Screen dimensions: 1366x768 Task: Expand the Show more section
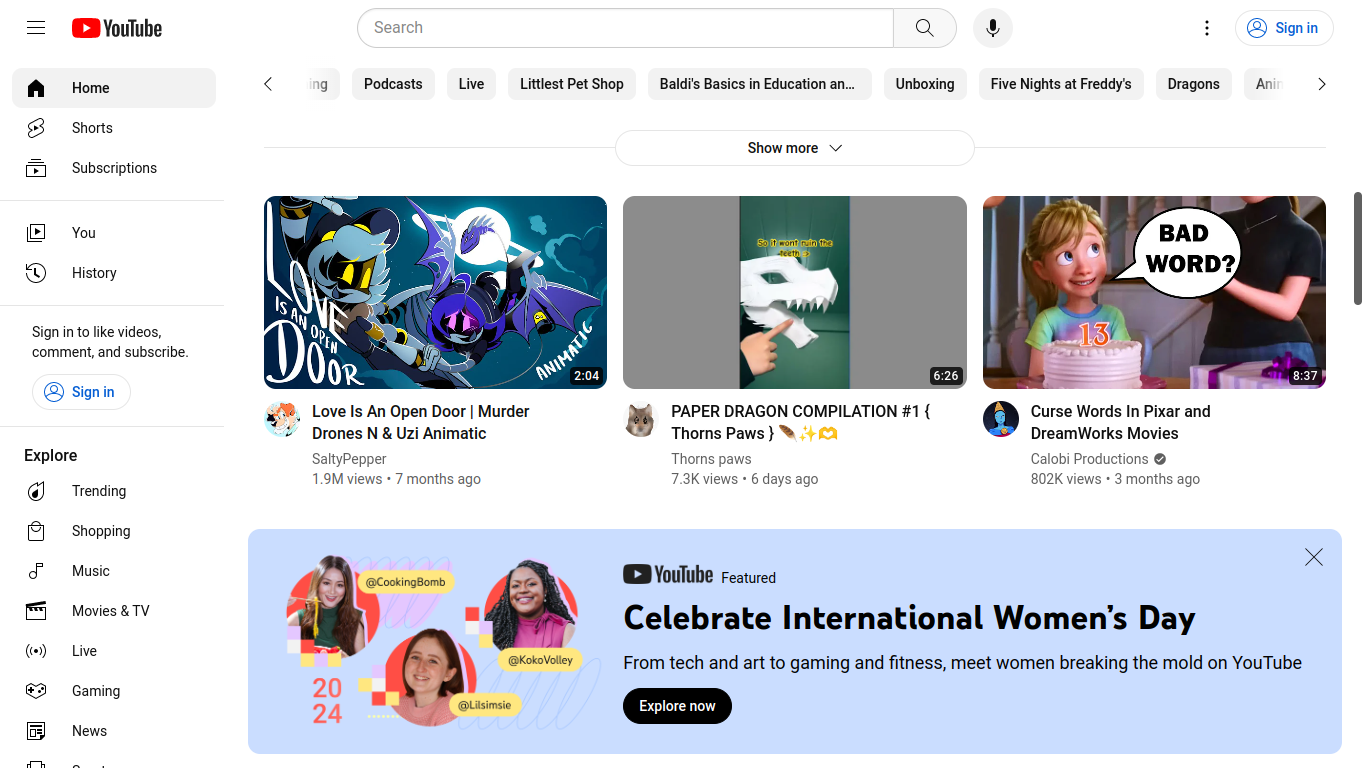coord(795,148)
